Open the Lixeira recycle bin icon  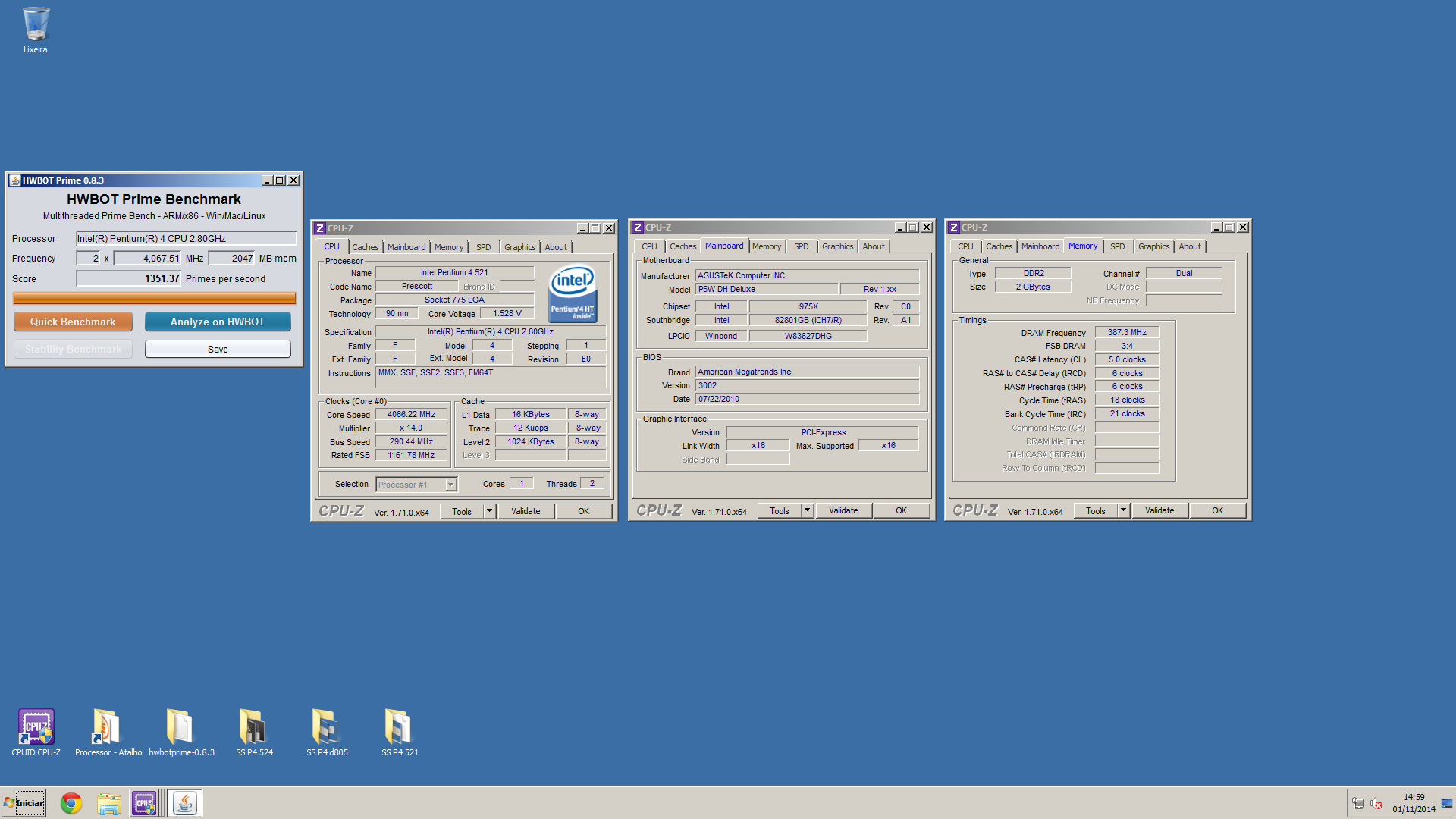click(x=35, y=30)
